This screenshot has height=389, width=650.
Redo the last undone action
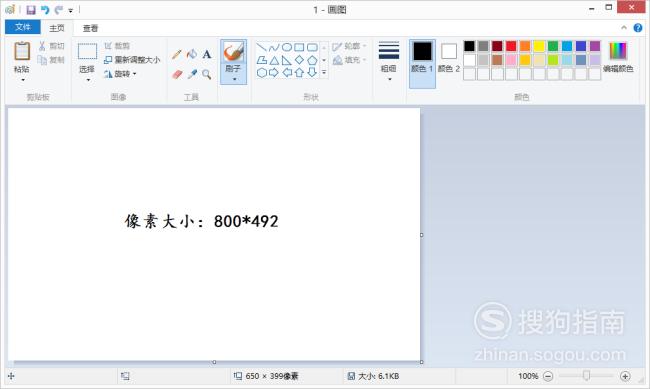point(59,10)
